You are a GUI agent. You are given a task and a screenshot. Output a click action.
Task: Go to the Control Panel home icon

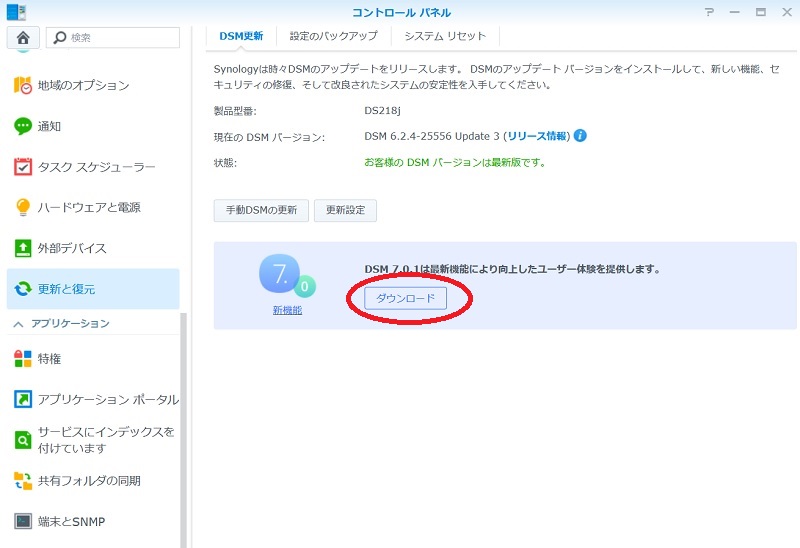(23, 38)
